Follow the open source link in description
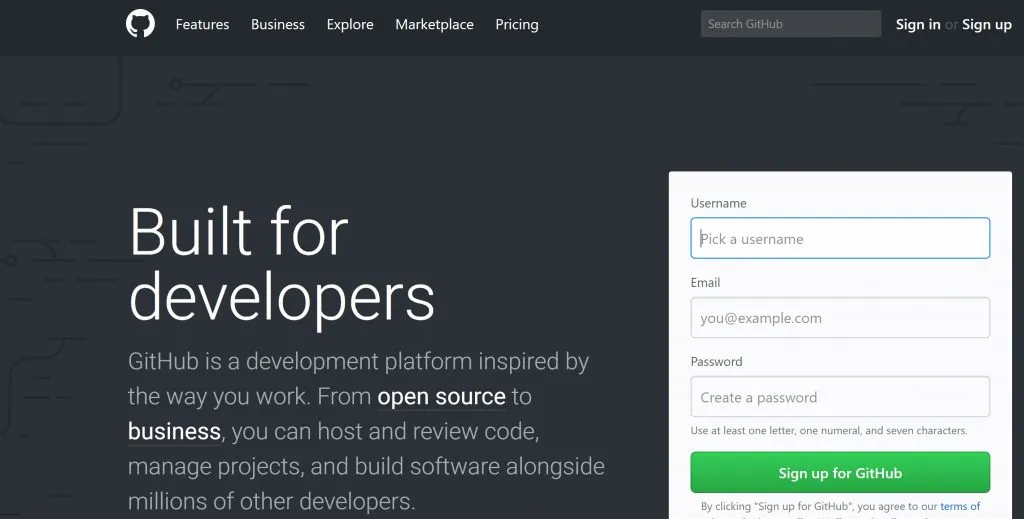1024x519 pixels. click(x=441, y=396)
